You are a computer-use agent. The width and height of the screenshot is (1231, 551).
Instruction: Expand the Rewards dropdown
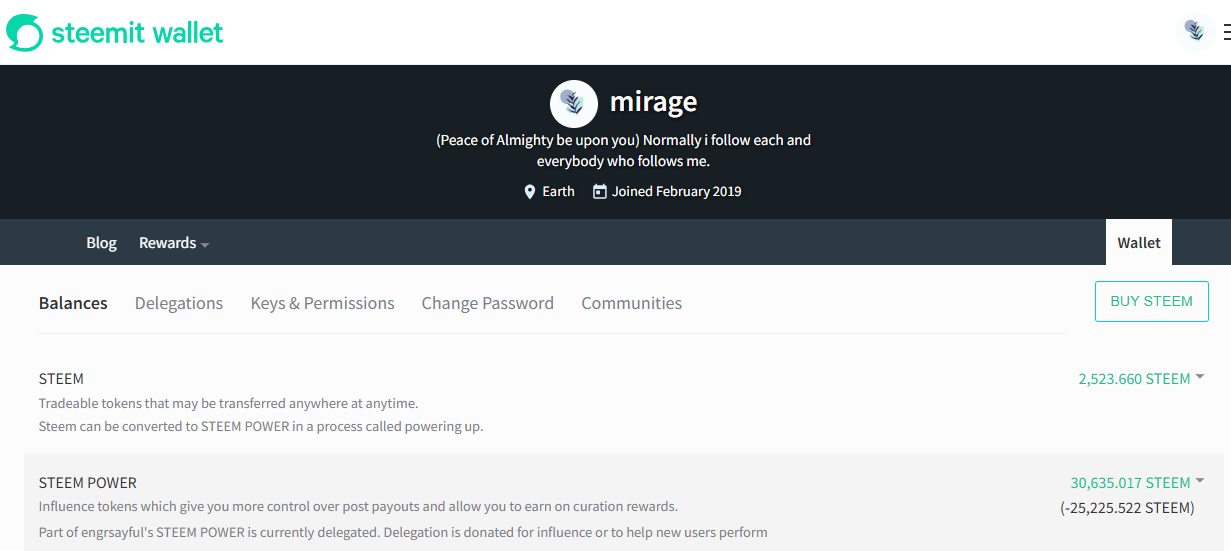(x=174, y=243)
